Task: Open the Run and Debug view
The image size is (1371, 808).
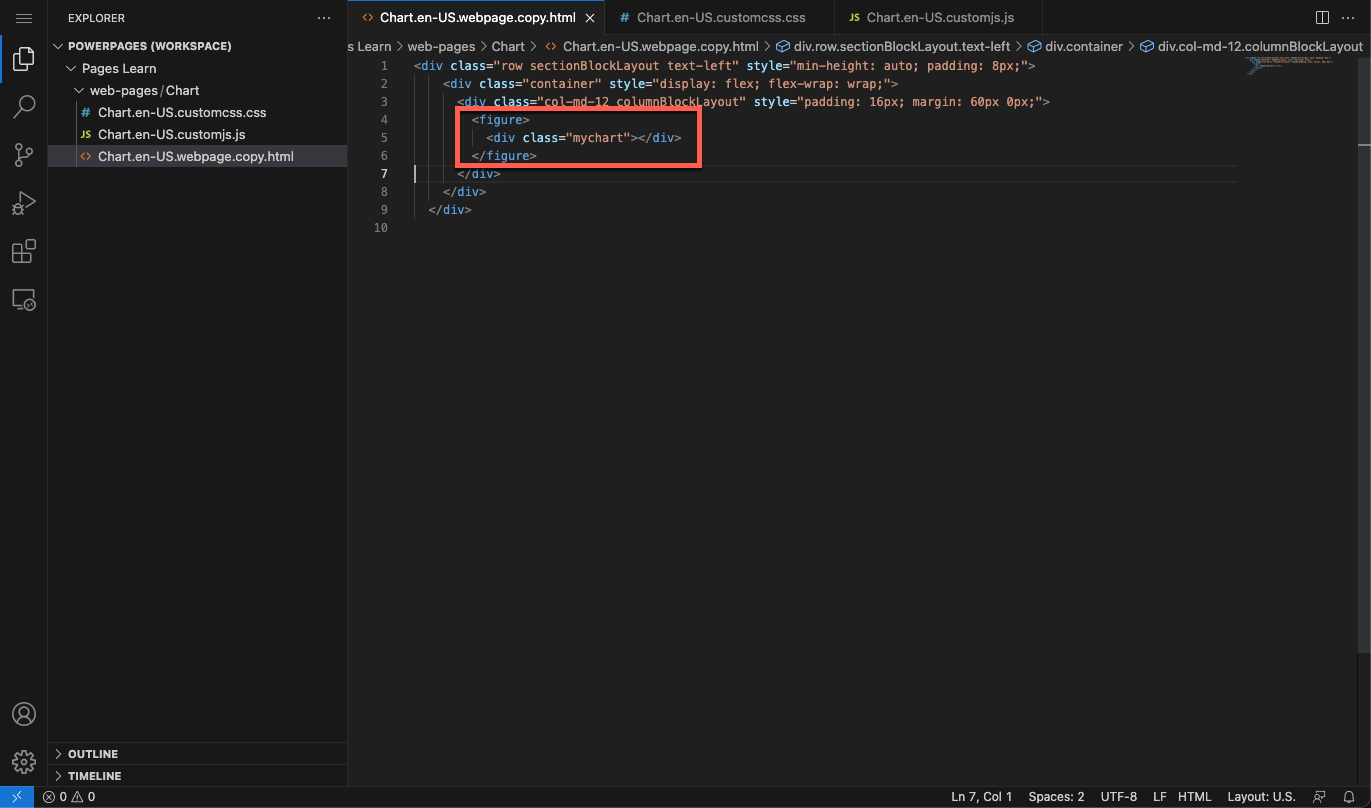Action: click(24, 203)
